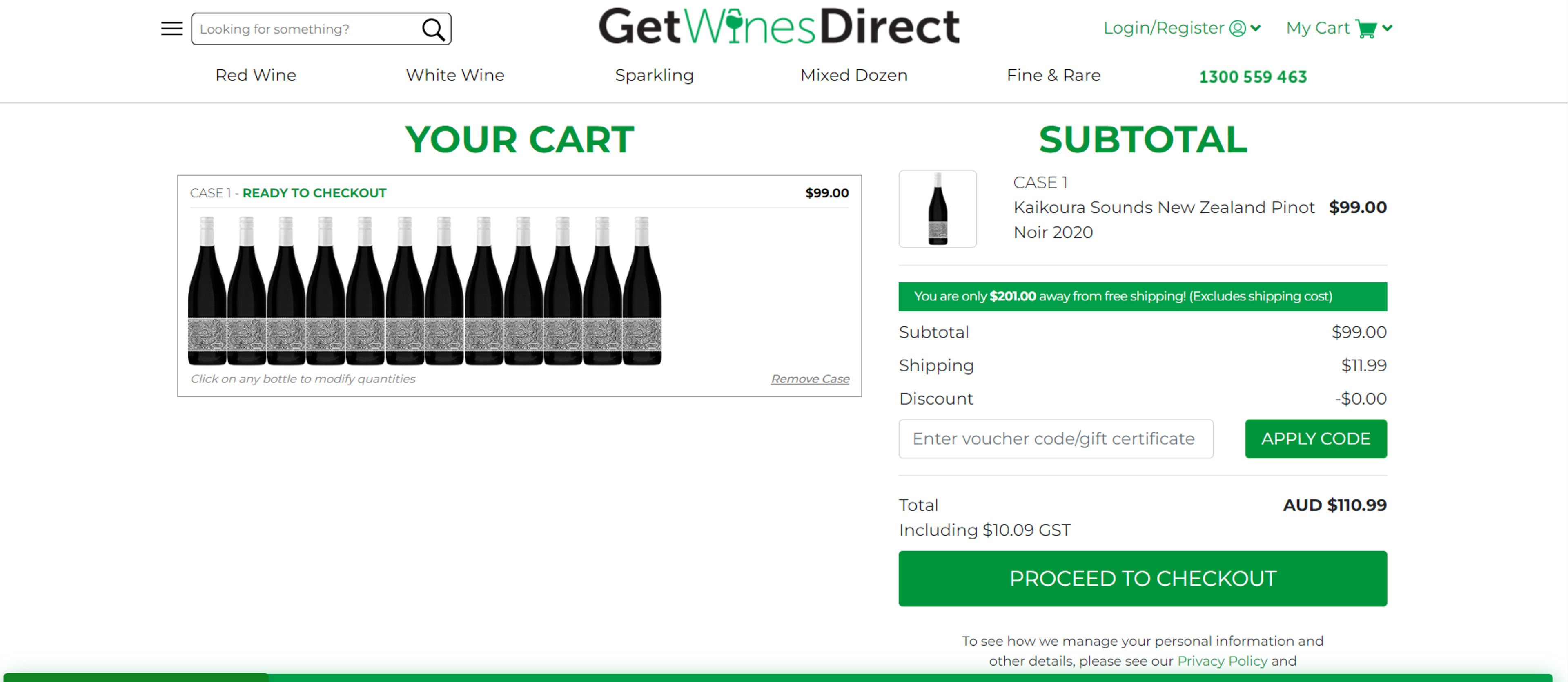Click the Login/Register link
Viewport: 1568px width, 682px height.
(x=1163, y=28)
